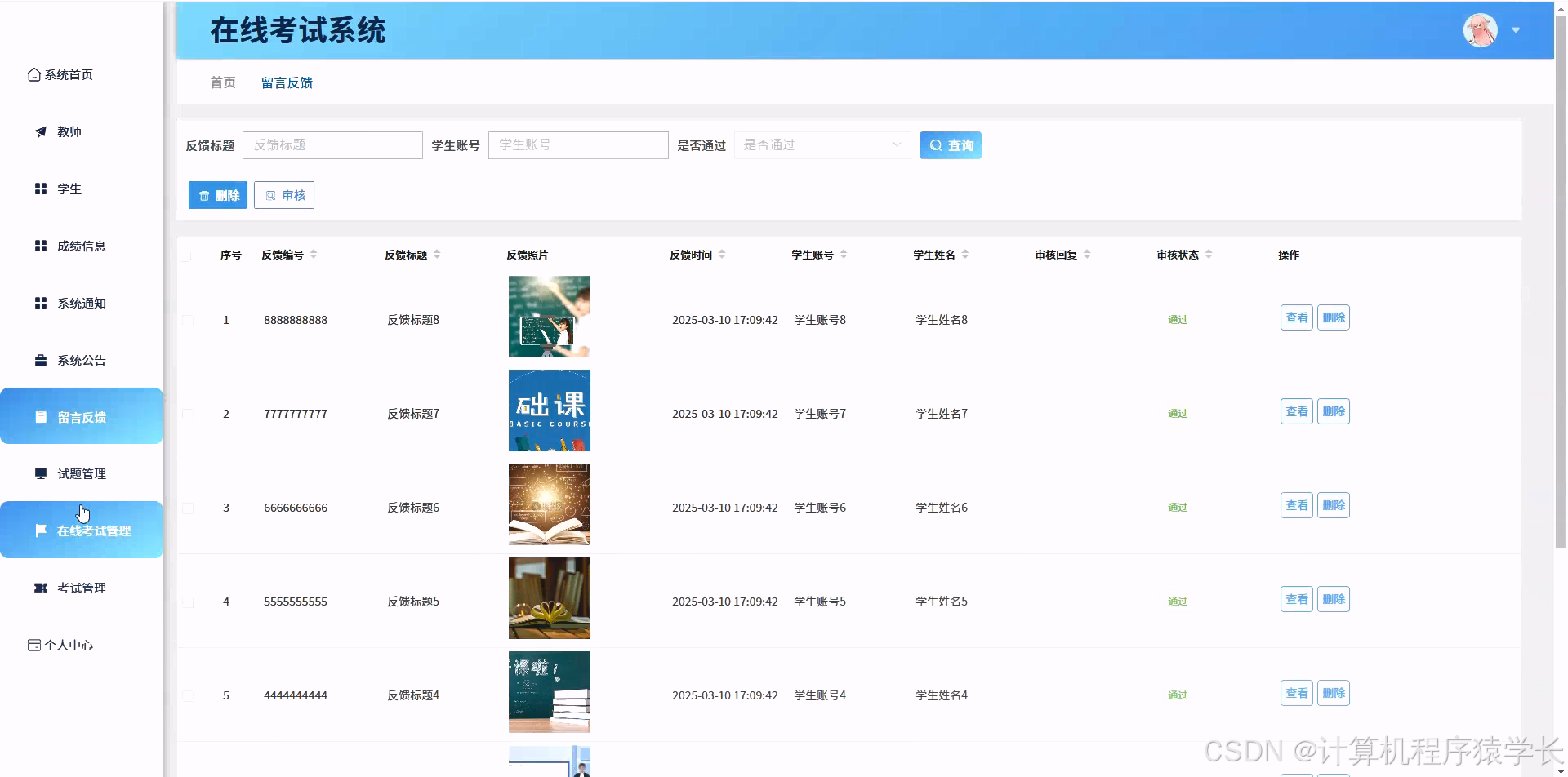Image resolution: width=1568 pixels, height=777 pixels.
Task: Select the 教师 teacher icon
Action: pyautogui.click(x=40, y=131)
